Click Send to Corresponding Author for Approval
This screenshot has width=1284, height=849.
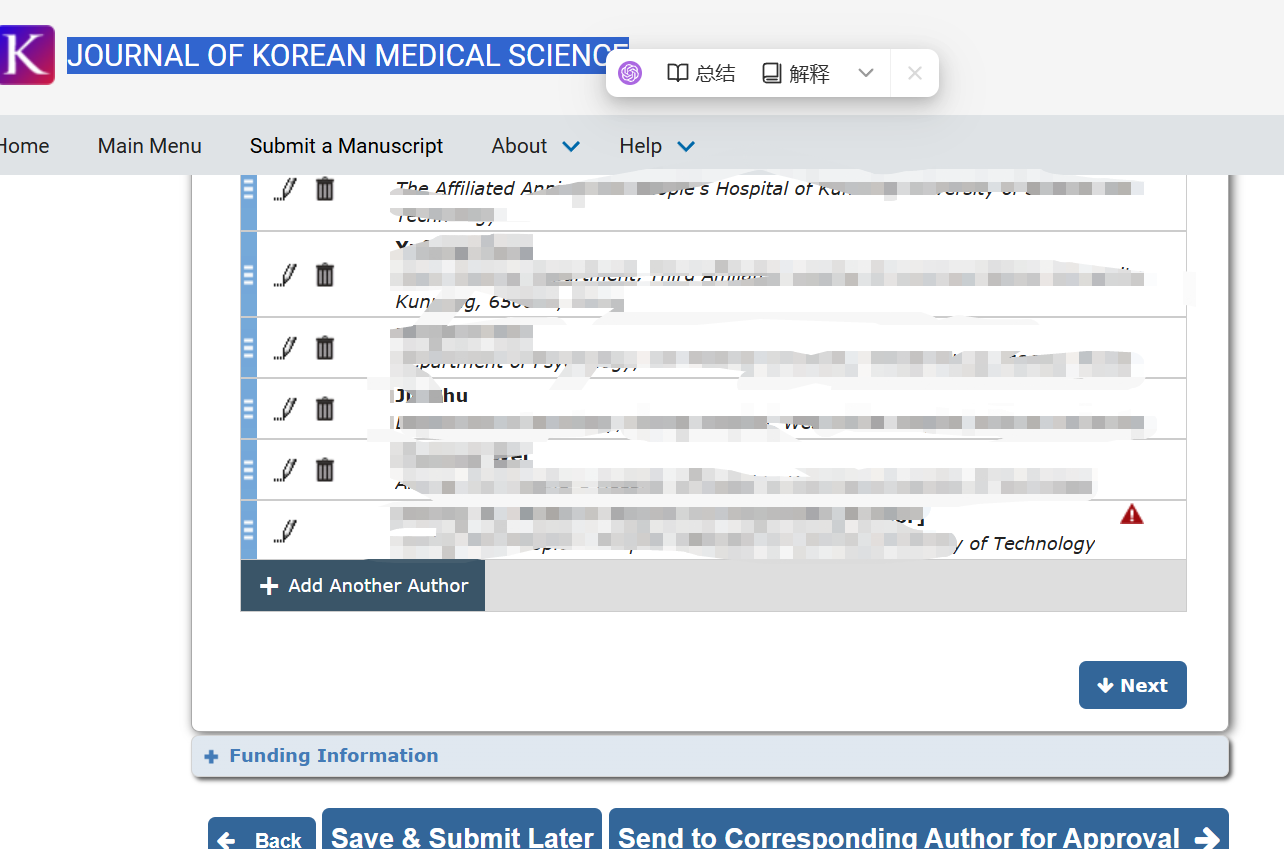coord(919,830)
